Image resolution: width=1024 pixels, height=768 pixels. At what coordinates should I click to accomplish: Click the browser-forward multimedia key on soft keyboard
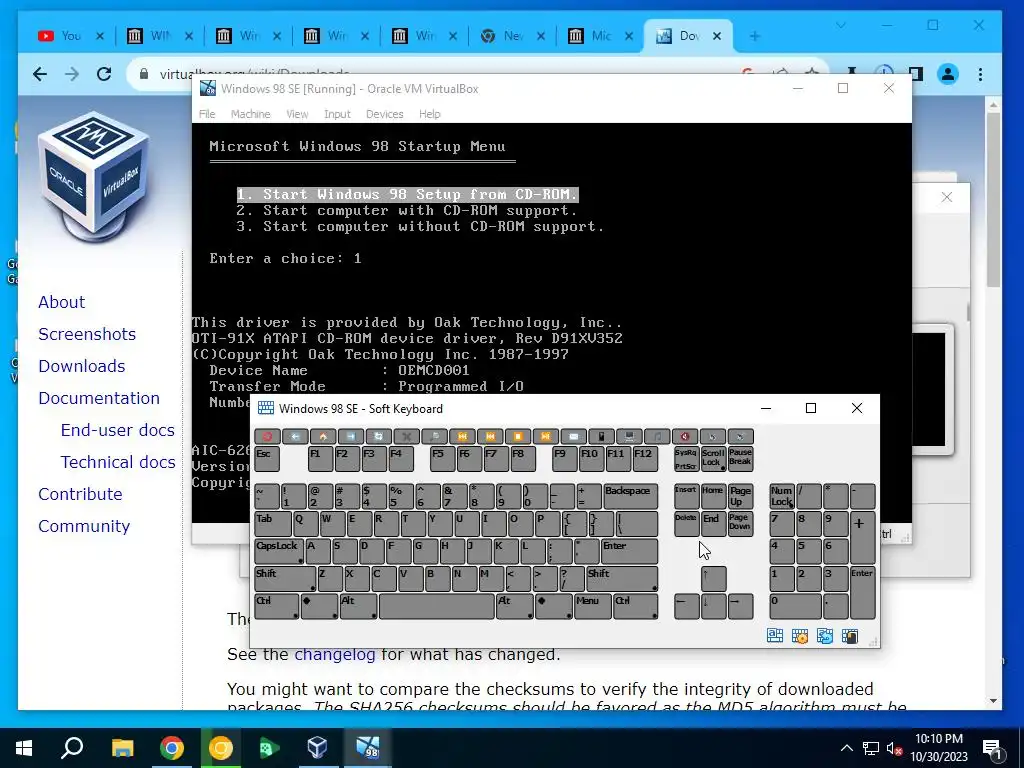coord(351,436)
